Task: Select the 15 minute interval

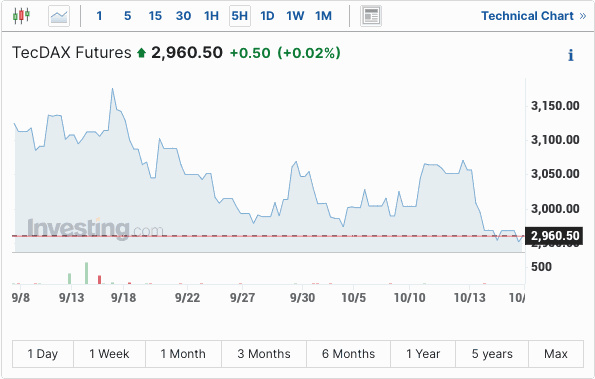Action: [155, 16]
